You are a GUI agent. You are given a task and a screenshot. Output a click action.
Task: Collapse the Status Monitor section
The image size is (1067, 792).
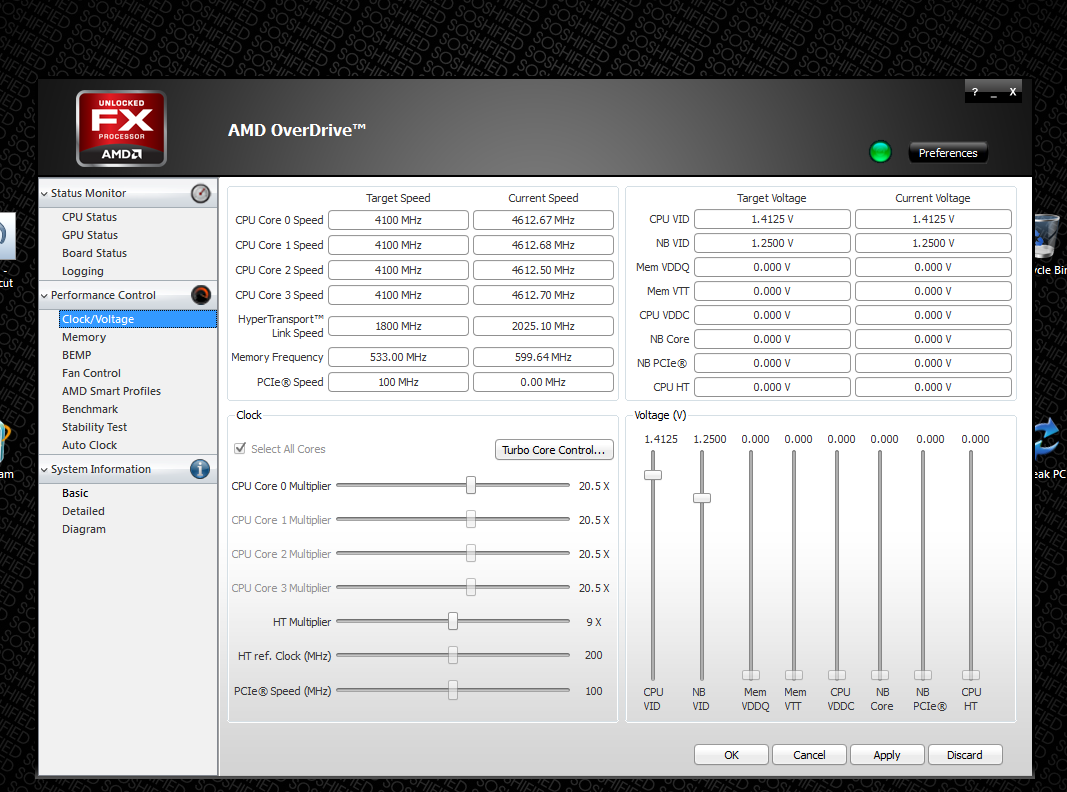pos(44,194)
